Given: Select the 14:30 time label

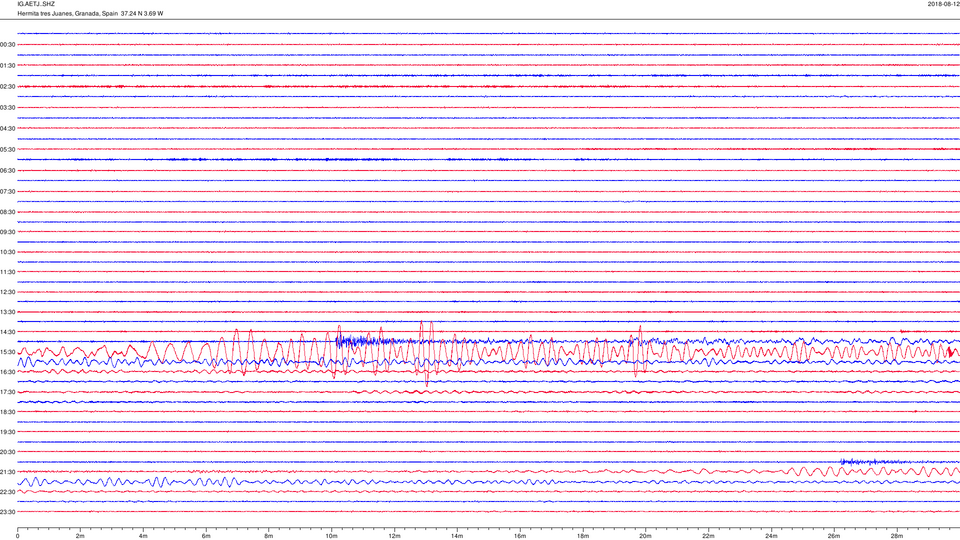Looking at the screenshot, I should pos(7,332).
